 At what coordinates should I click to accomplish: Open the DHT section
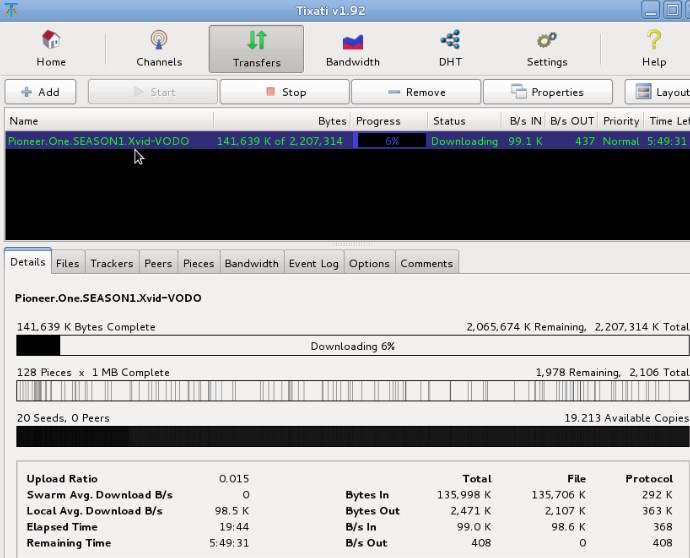tap(449, 48)
